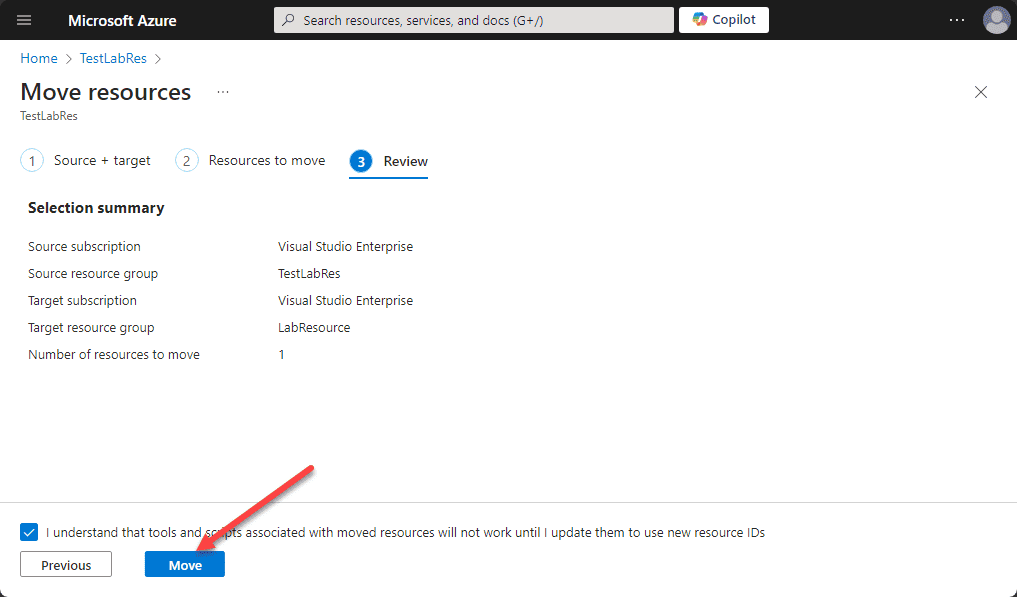Click the Microsoft Azure title
Viewport: 1017px width, 597px height.
122,20
